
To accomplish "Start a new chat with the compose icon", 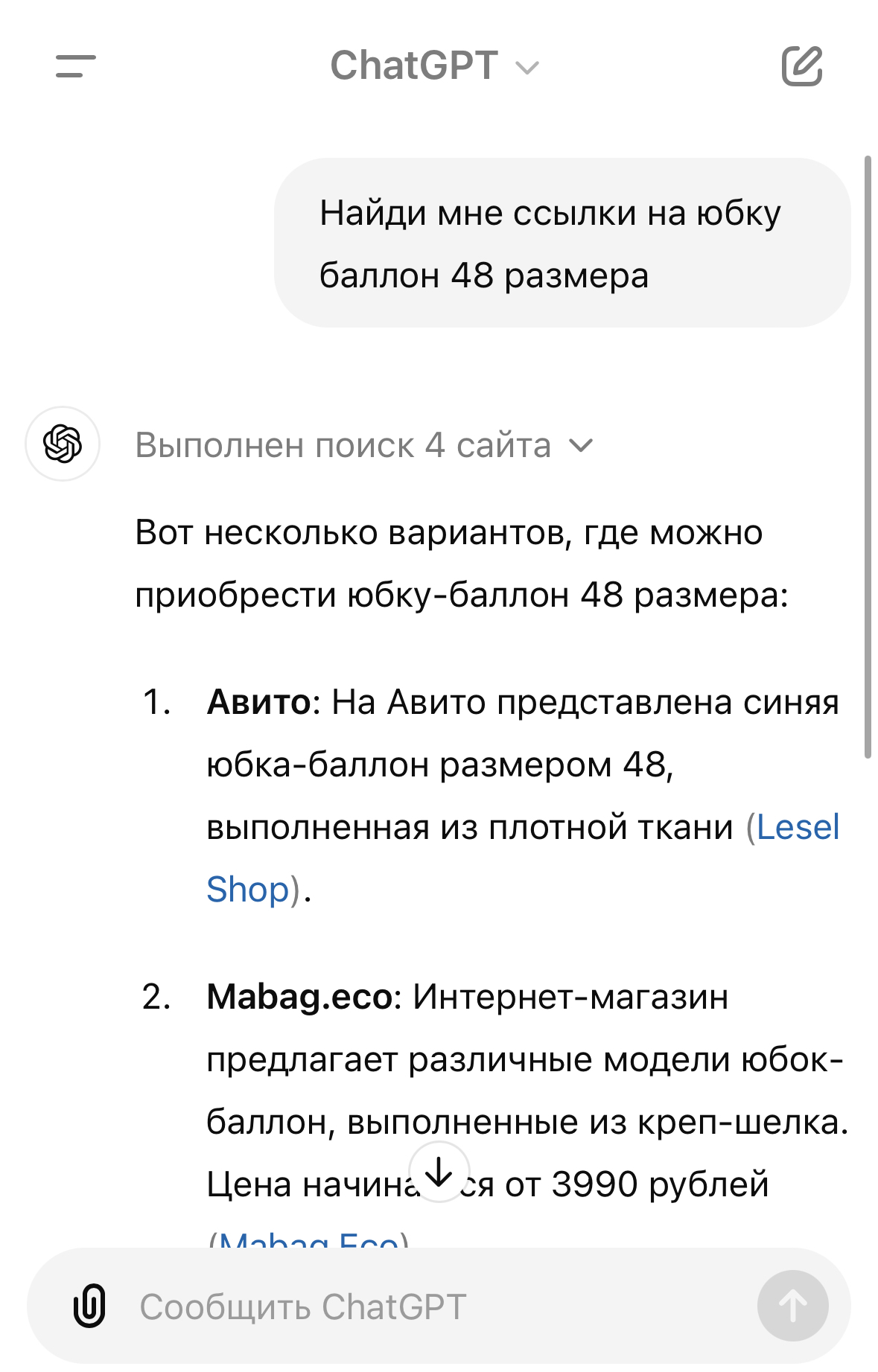I will (802, 66).
